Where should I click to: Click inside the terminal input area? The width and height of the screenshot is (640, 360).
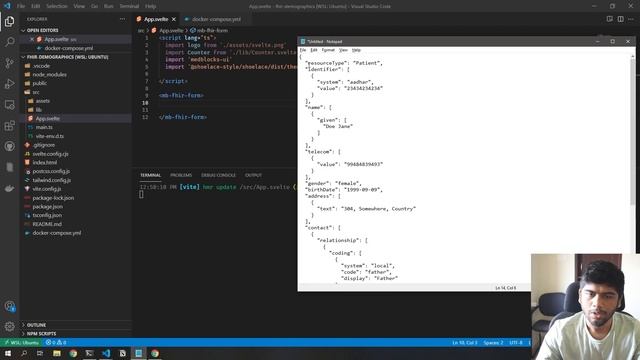141,194
